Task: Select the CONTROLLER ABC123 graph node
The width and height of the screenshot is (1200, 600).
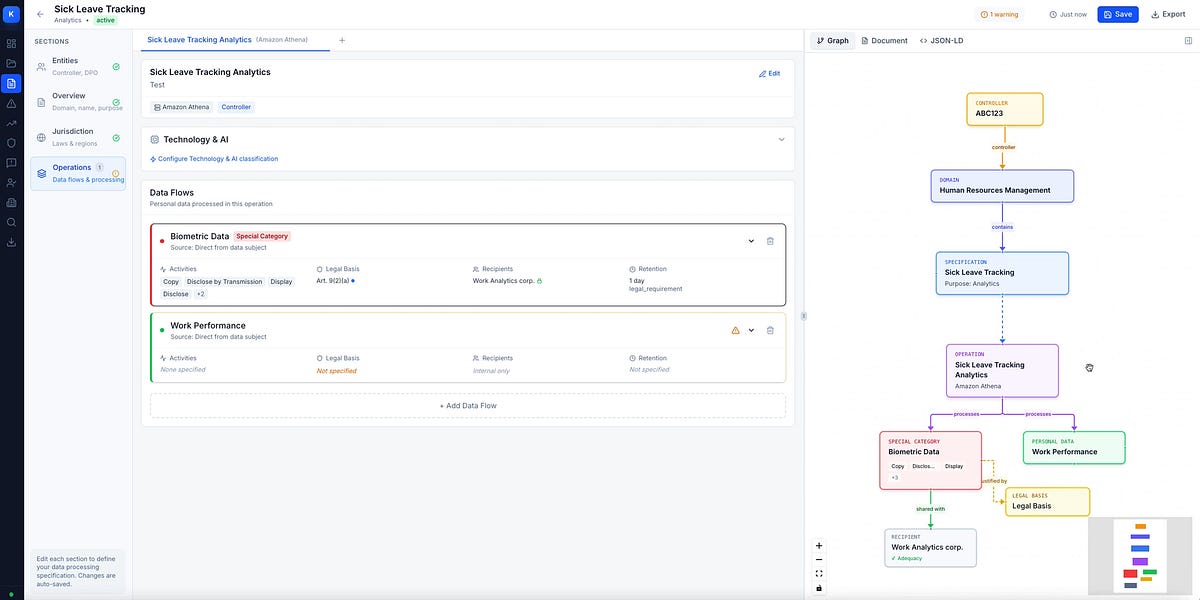Action: coord(1005,109)
